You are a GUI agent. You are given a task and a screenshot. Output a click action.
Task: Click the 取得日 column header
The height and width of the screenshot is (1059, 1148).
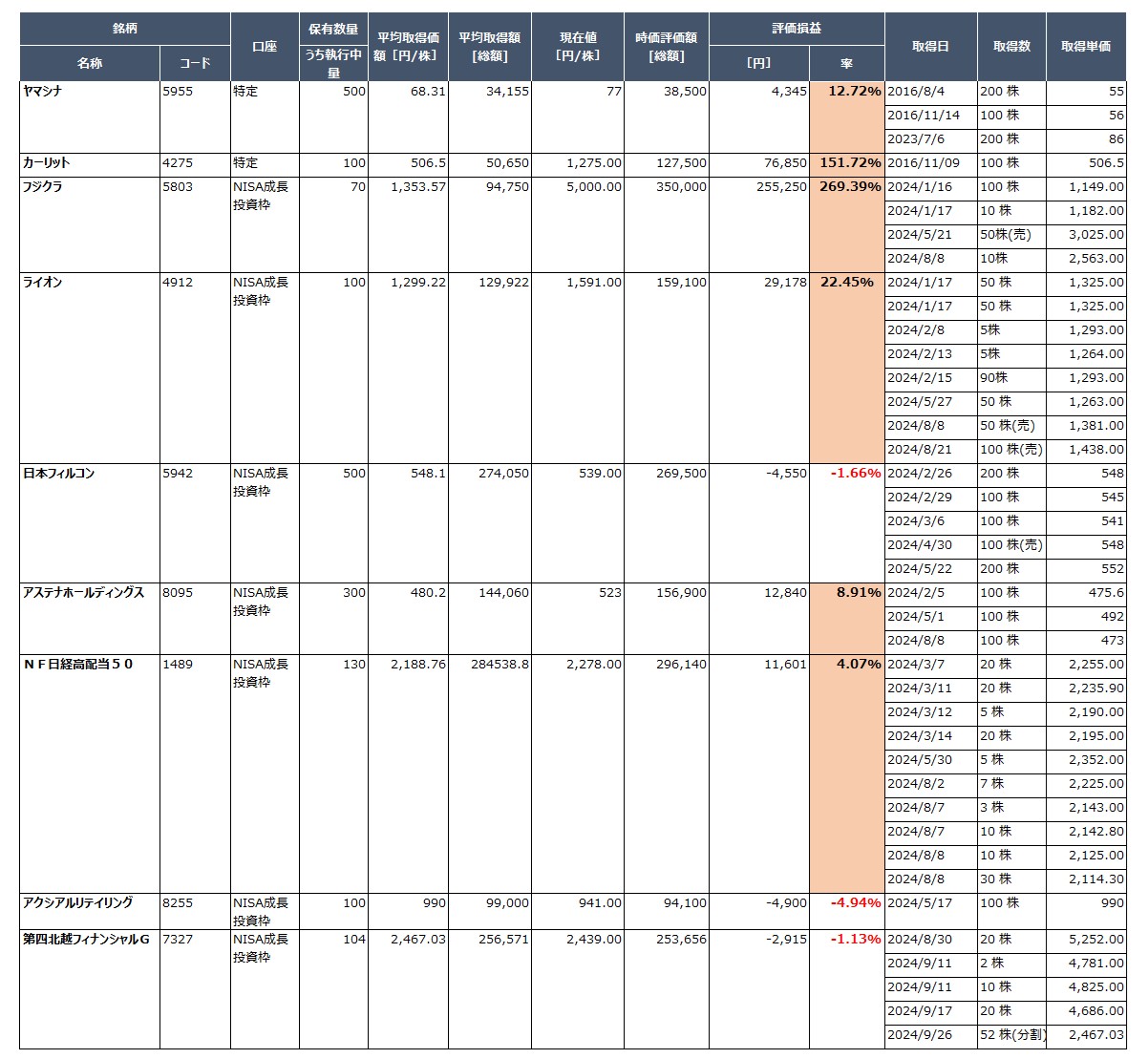[x=930, y=47]
